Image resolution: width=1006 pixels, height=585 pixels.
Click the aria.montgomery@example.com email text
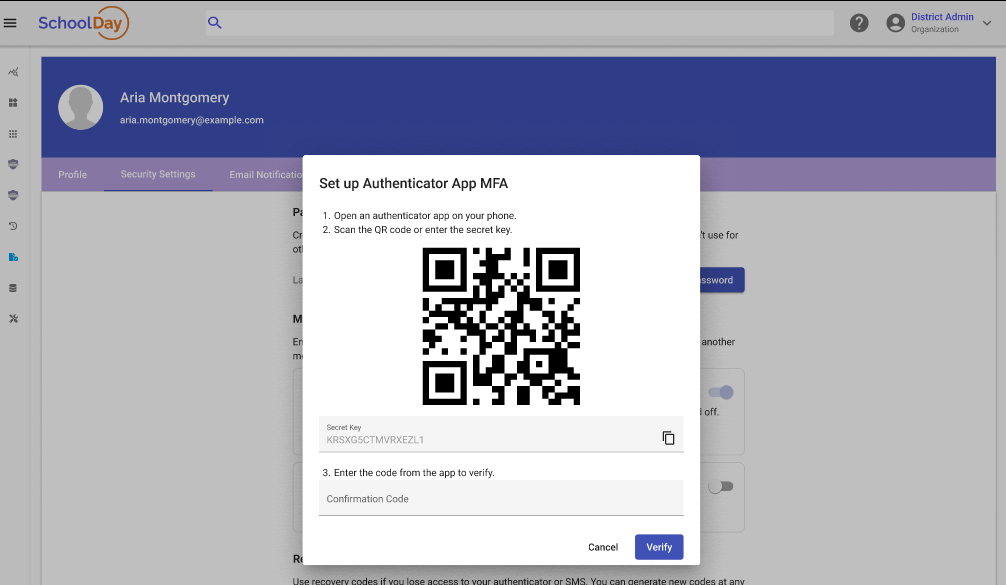pyautogui.click(x=191, y=120)
